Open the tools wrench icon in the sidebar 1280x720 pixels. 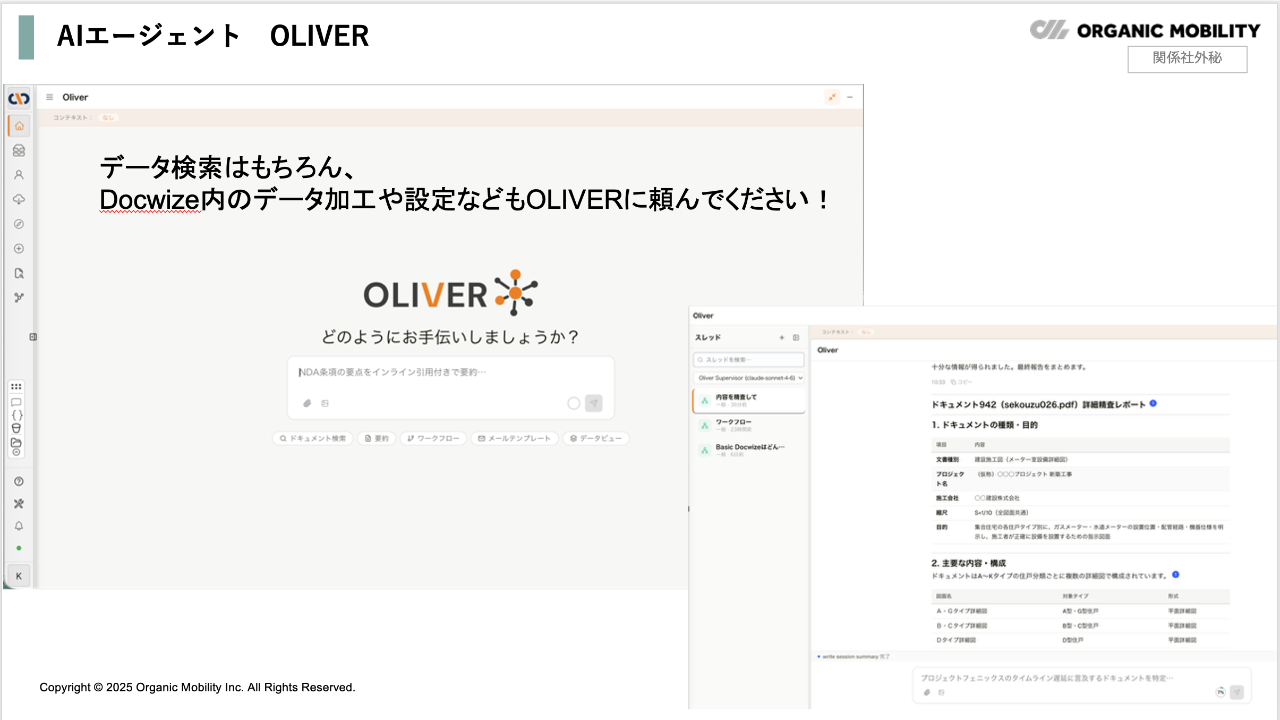(x=18, y=503)
